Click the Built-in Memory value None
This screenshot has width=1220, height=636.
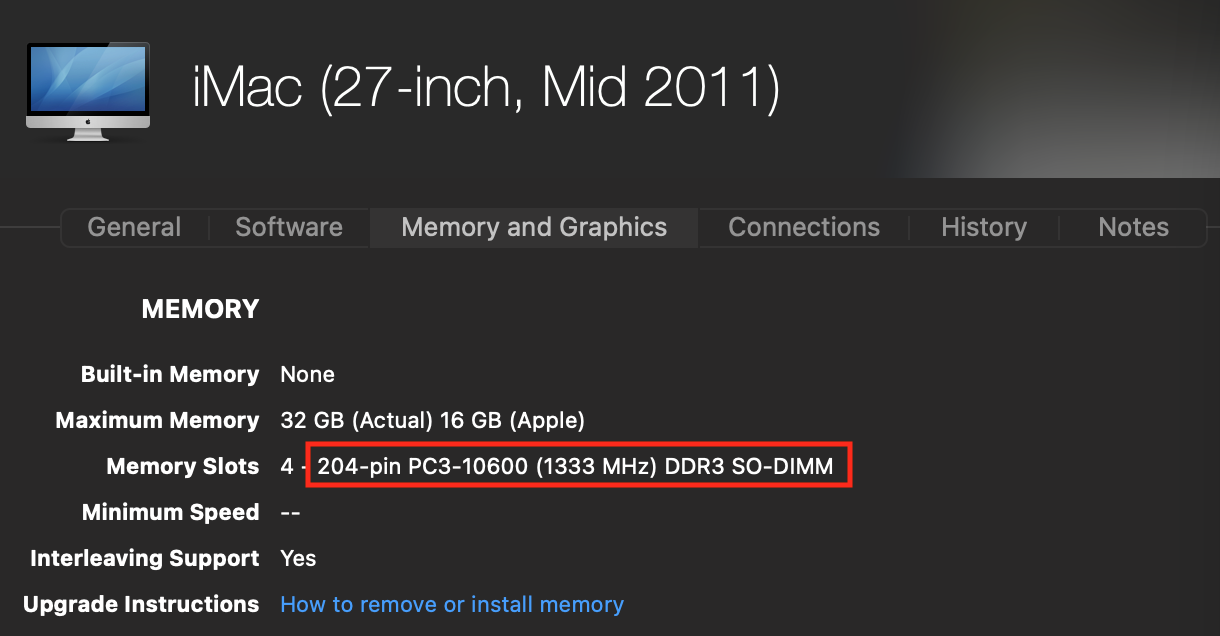click(307, 374)
